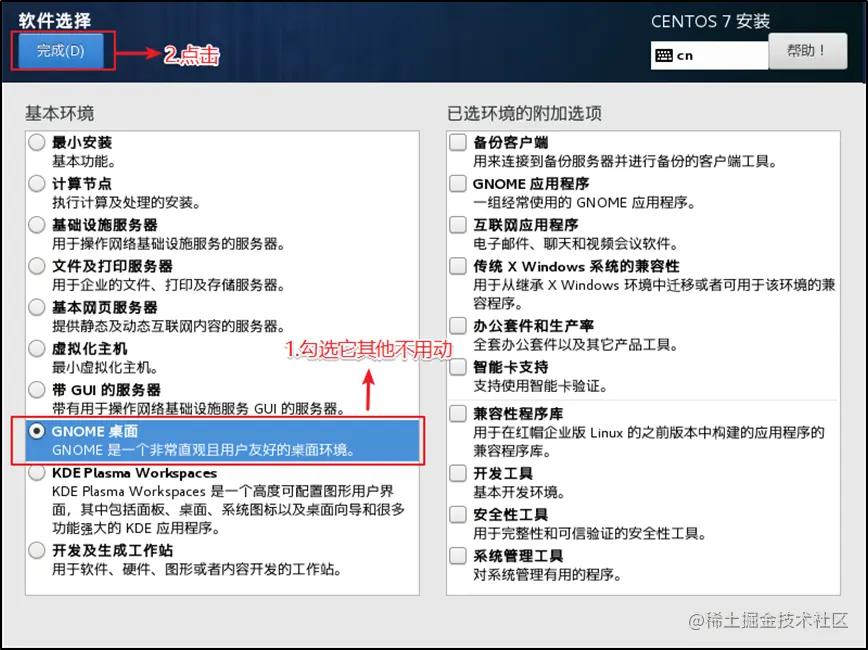Select the GNOME 桌面 radio button

(37, 431)
